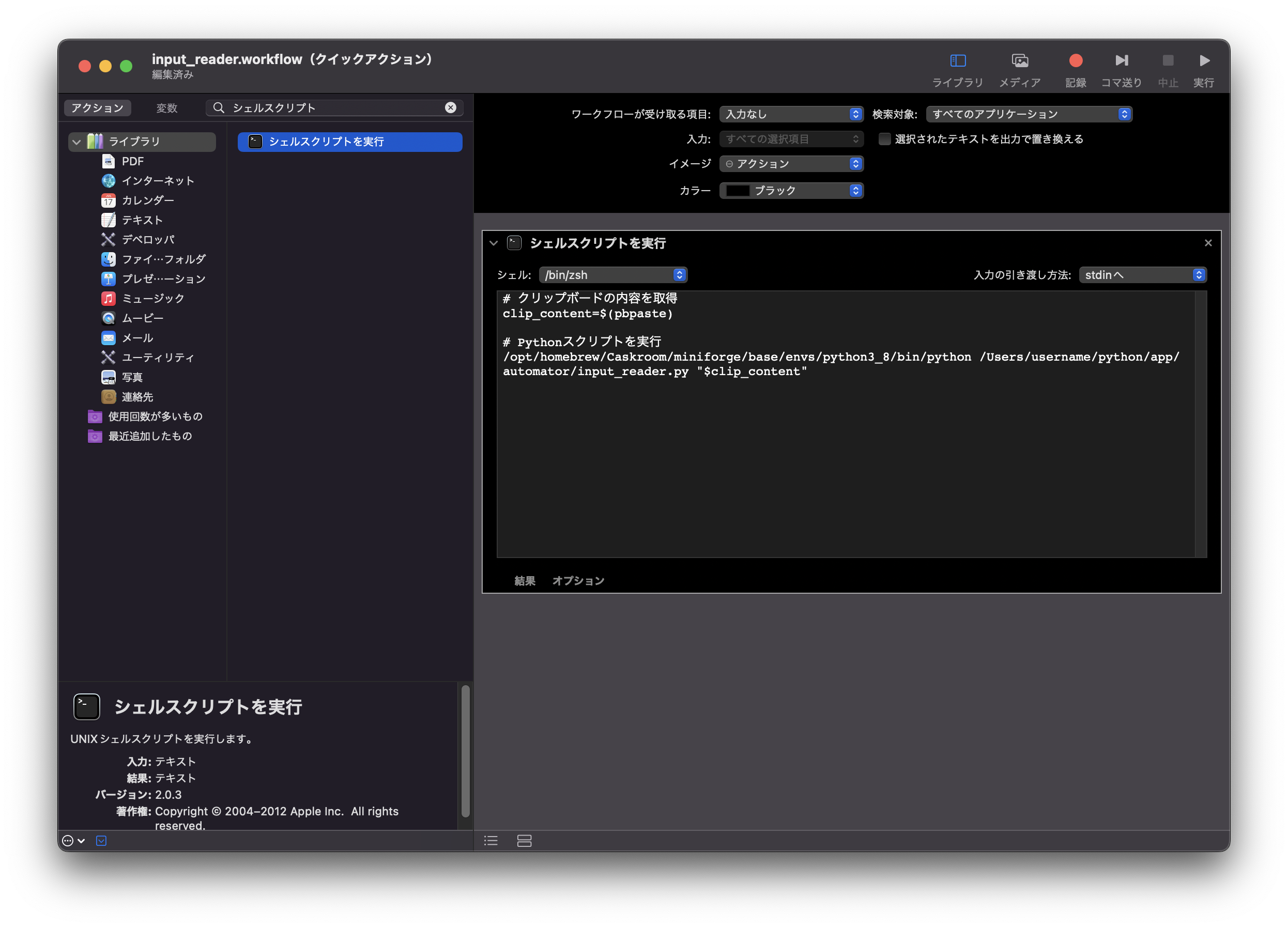Collapse the Library (ライブラリ) tree chevron
Screen dimensions: 1288x928
(76, 142)
